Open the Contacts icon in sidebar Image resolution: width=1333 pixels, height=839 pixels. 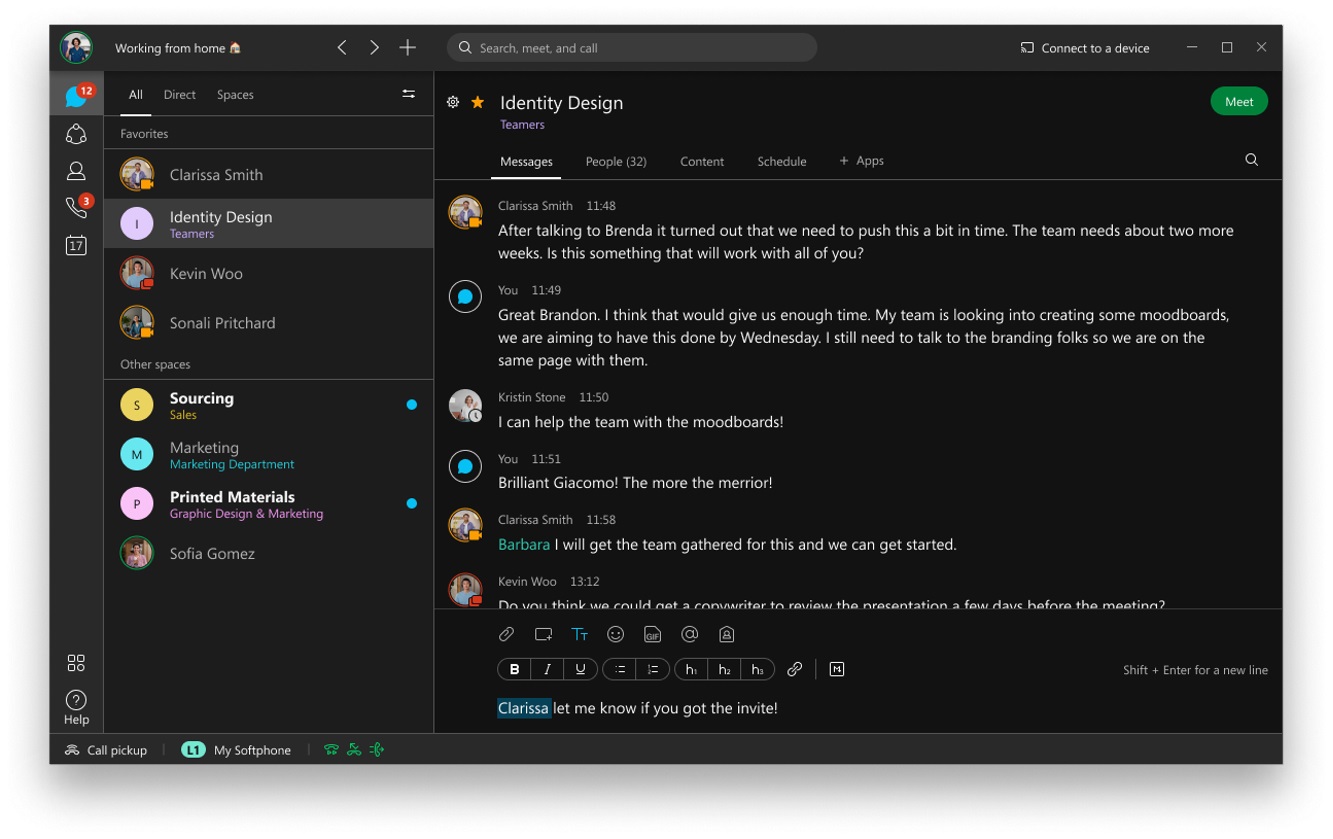pyautogui.click(x=76, y=171)
